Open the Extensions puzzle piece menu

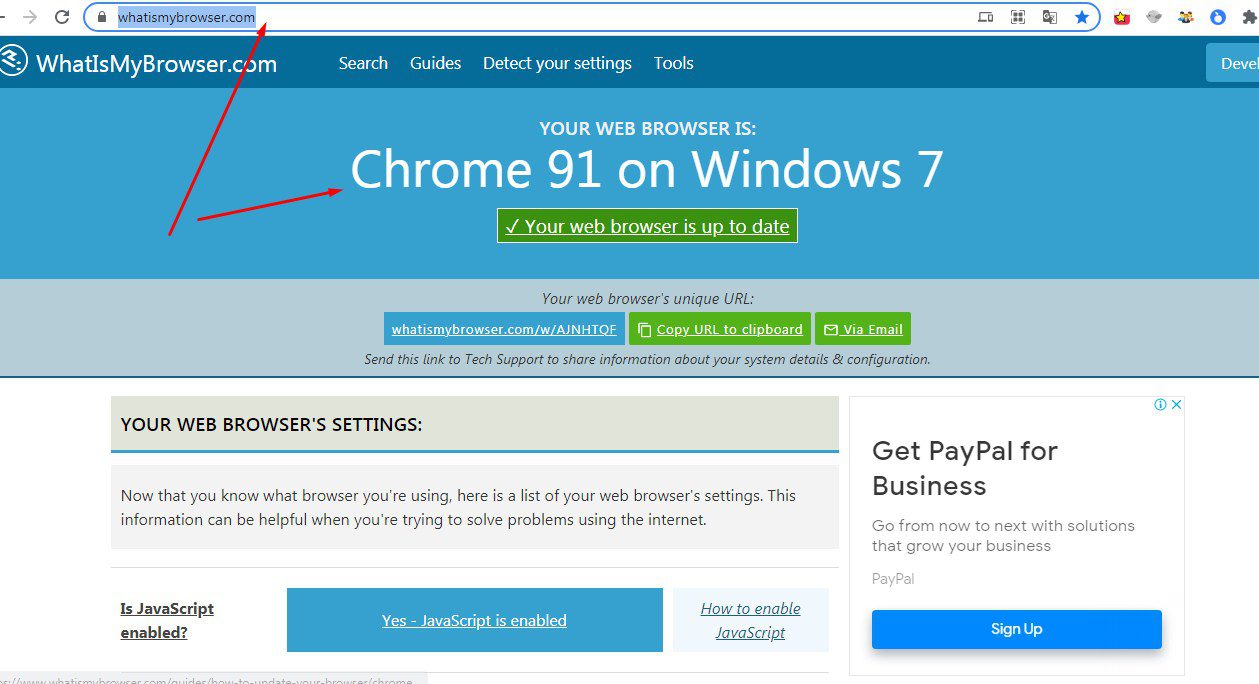point(1250,17)
